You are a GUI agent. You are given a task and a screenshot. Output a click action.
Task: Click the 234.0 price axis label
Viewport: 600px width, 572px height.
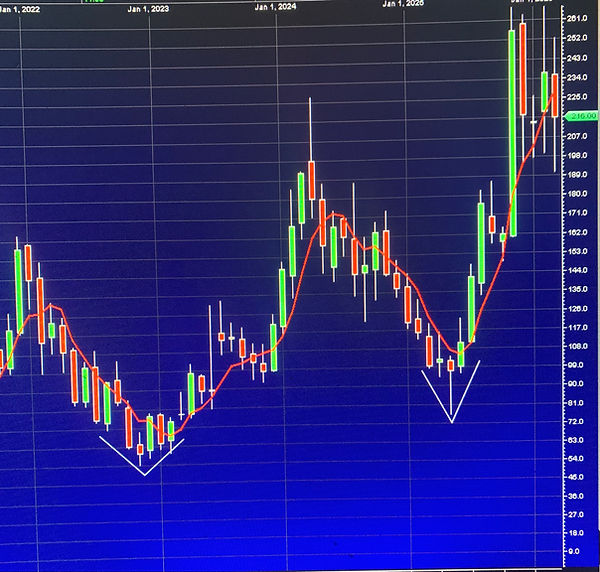pyautogui.click(x=579, y=77)
